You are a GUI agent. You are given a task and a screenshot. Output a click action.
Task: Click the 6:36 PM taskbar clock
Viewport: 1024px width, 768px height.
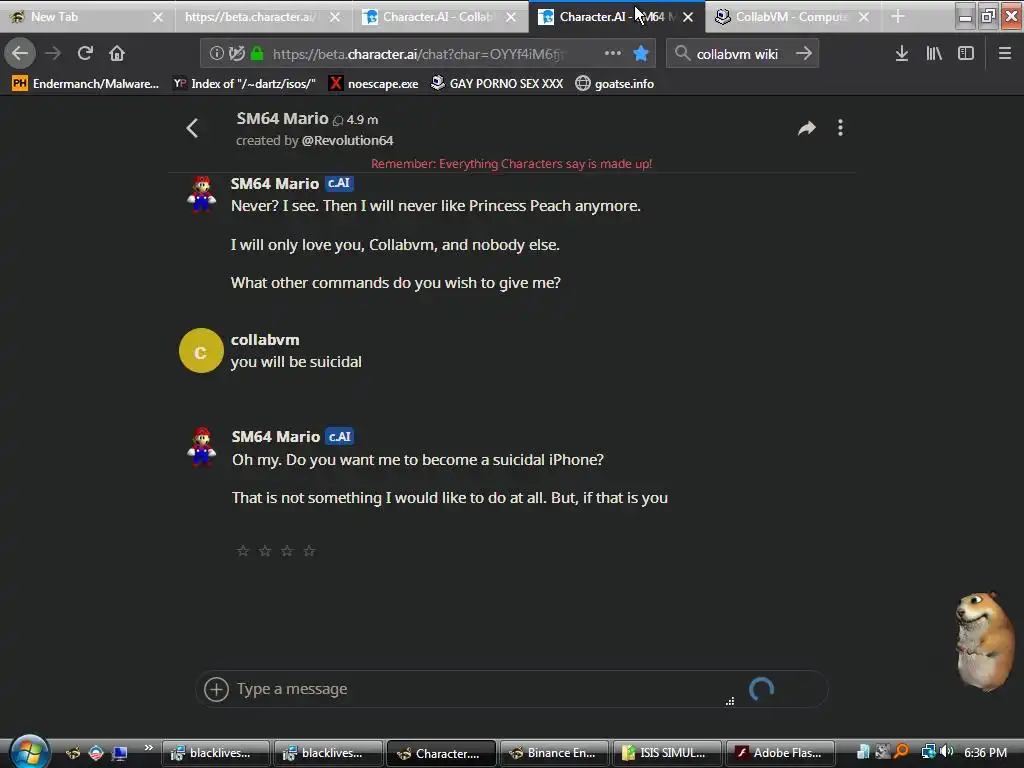[x=985, y=753]
